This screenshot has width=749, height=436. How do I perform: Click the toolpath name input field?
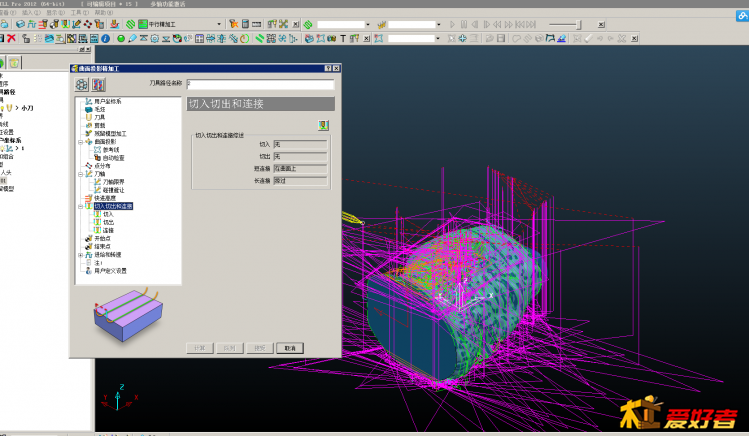260,84
